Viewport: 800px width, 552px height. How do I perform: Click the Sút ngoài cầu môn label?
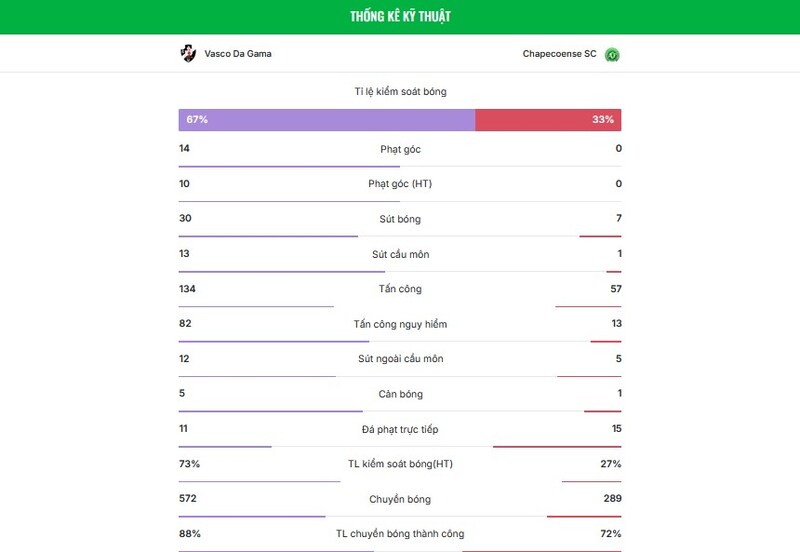click(x=400, y=359)
